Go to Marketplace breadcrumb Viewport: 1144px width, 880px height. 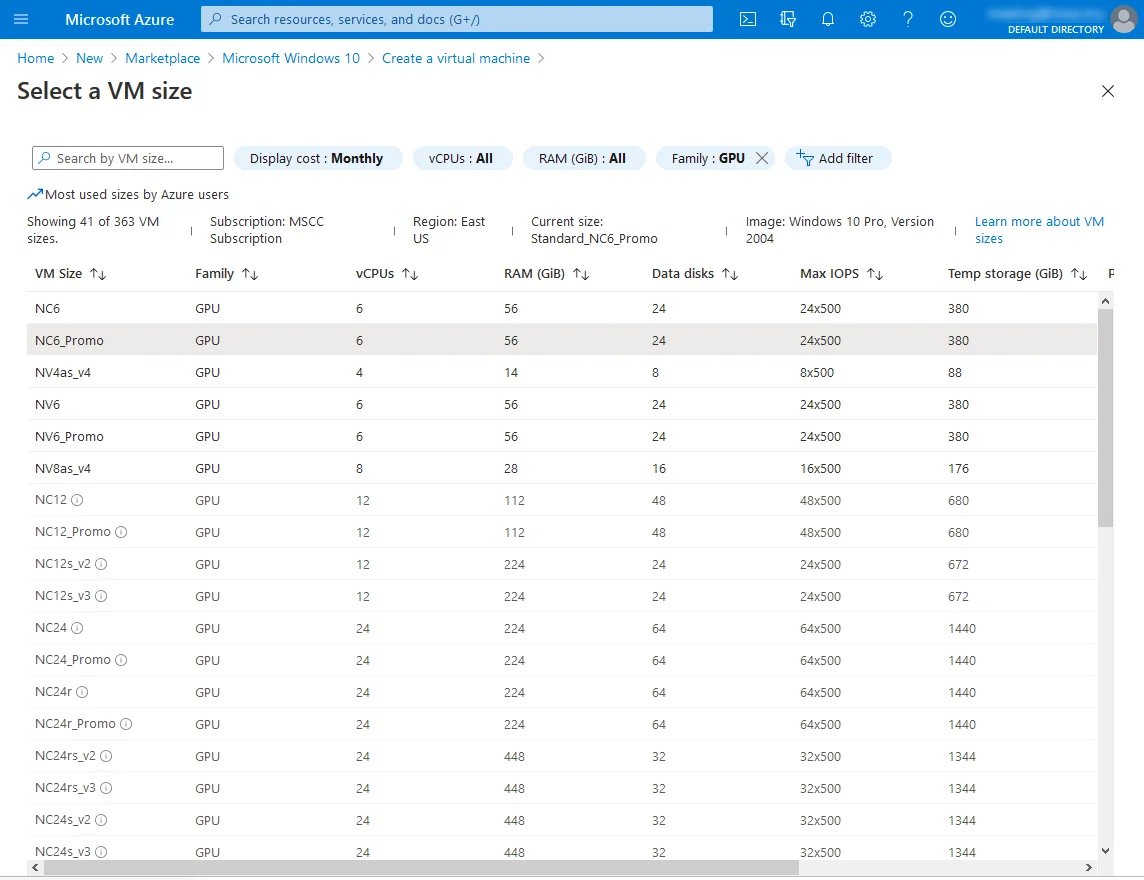(163, 58)
